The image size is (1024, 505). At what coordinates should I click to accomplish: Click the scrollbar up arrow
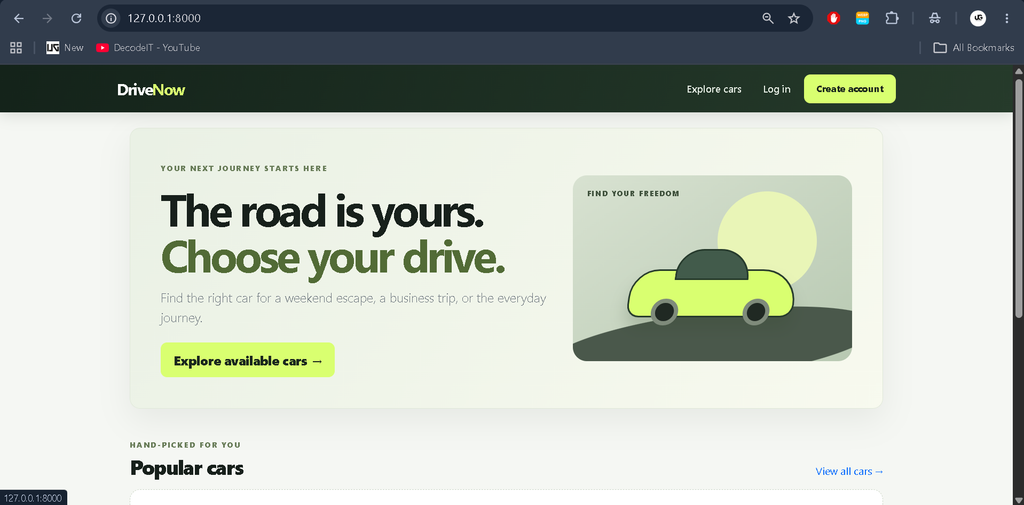pos(1018,71)
